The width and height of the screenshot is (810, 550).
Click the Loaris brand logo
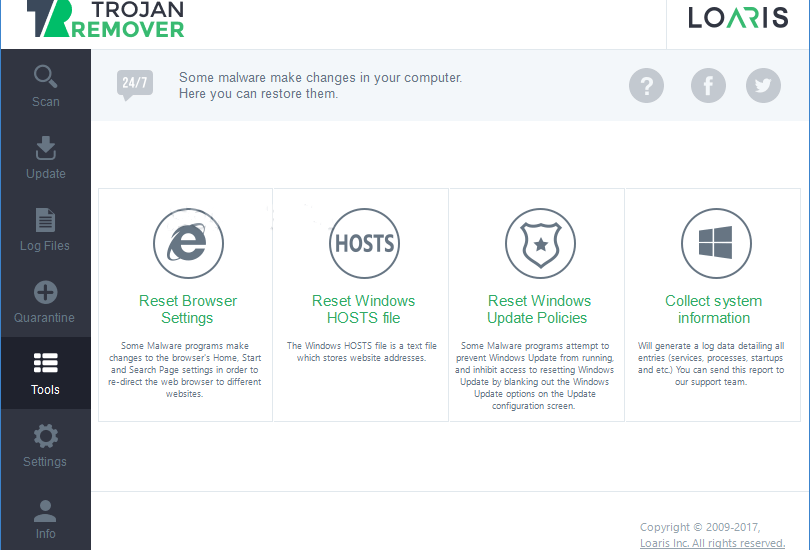click(x=738, y=18)
